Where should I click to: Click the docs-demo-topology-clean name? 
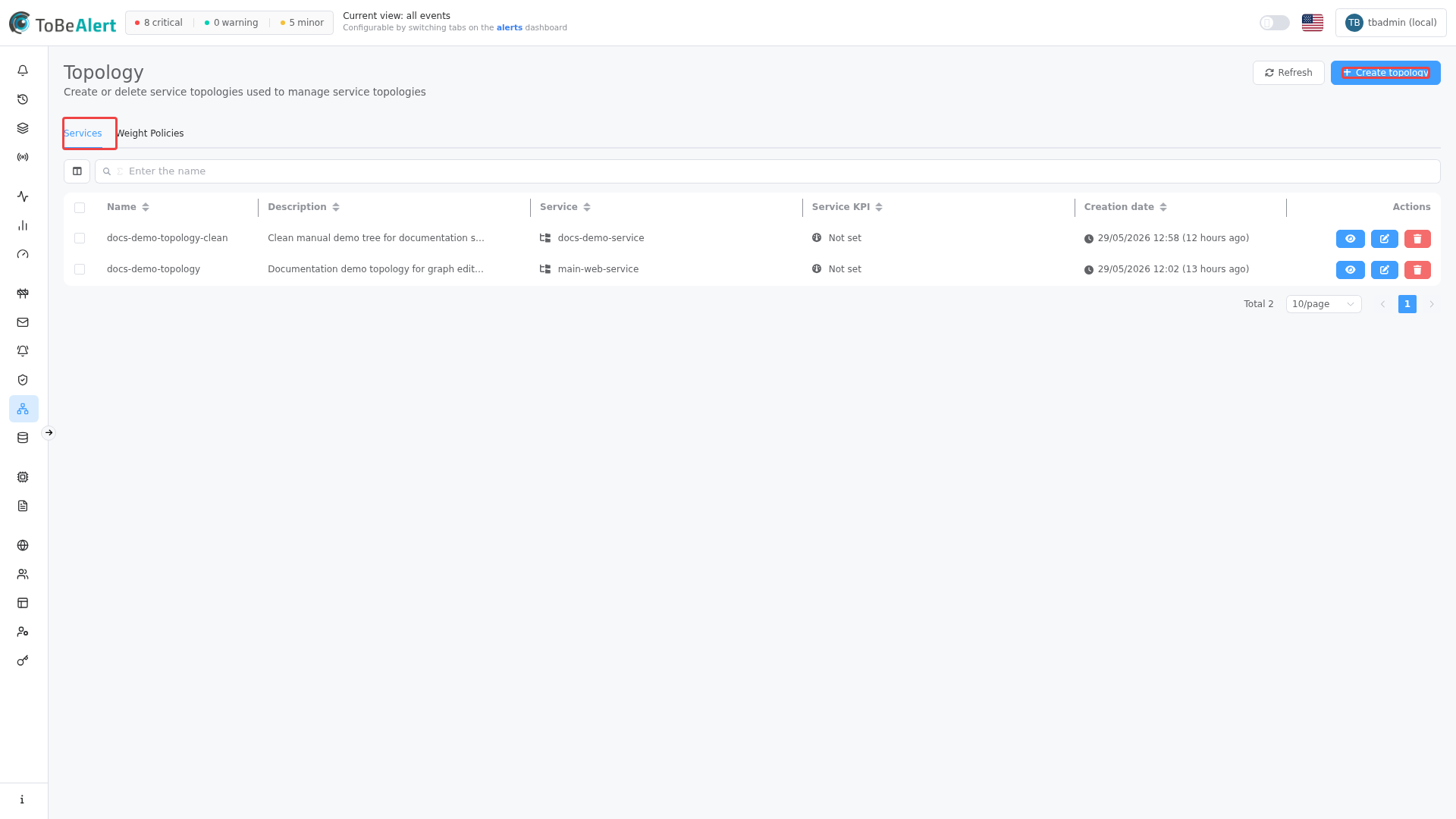168,238
